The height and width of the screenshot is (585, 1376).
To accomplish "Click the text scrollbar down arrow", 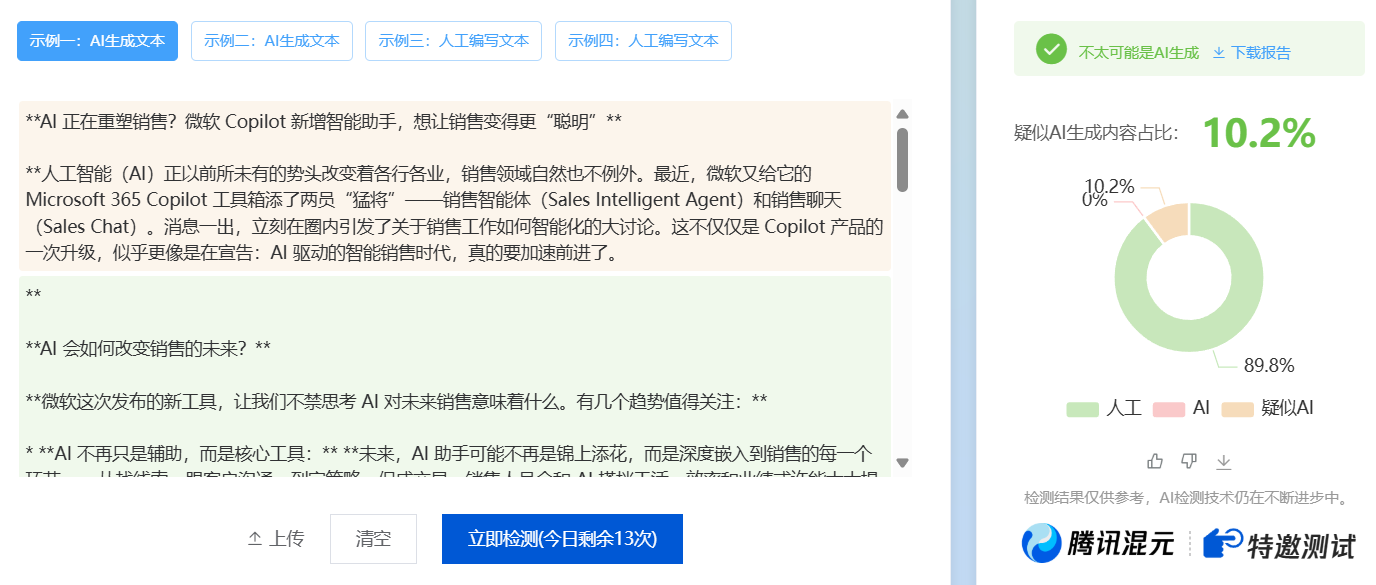I will coord(902,462).
